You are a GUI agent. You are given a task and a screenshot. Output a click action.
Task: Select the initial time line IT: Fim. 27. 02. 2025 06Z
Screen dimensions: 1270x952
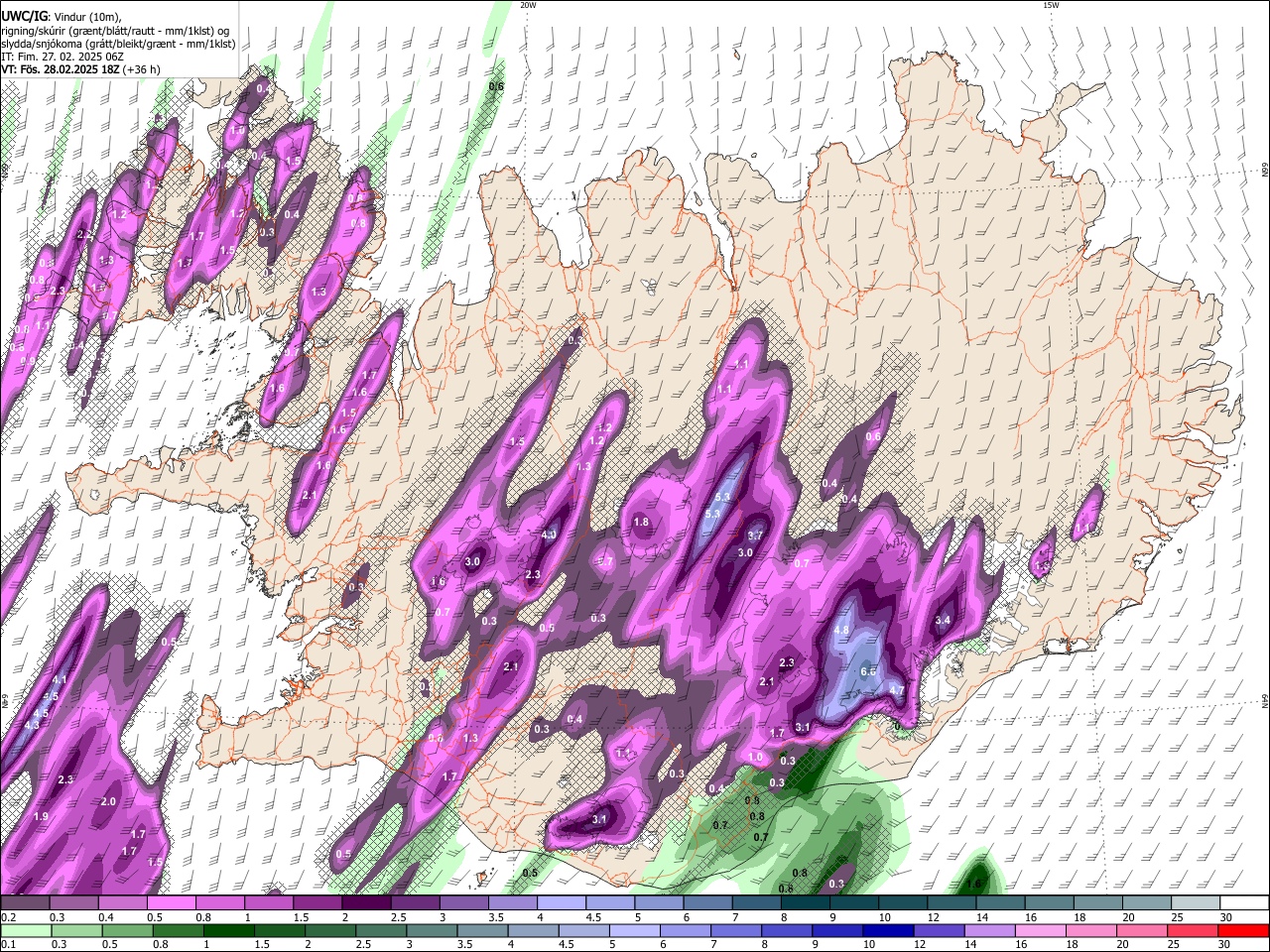tap(63, 57)
